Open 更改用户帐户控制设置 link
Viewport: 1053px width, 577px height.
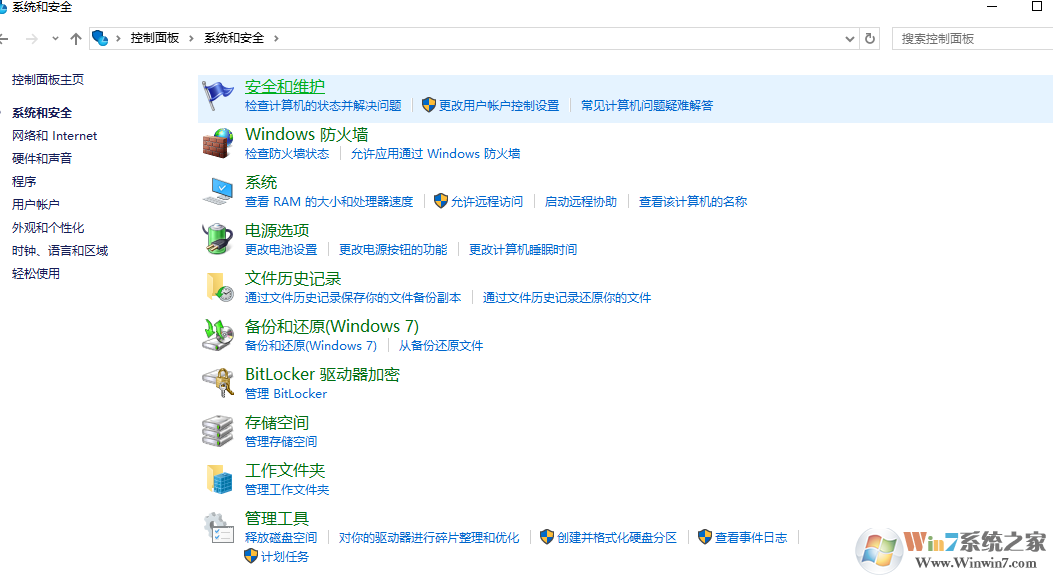[x=497, y=104]
